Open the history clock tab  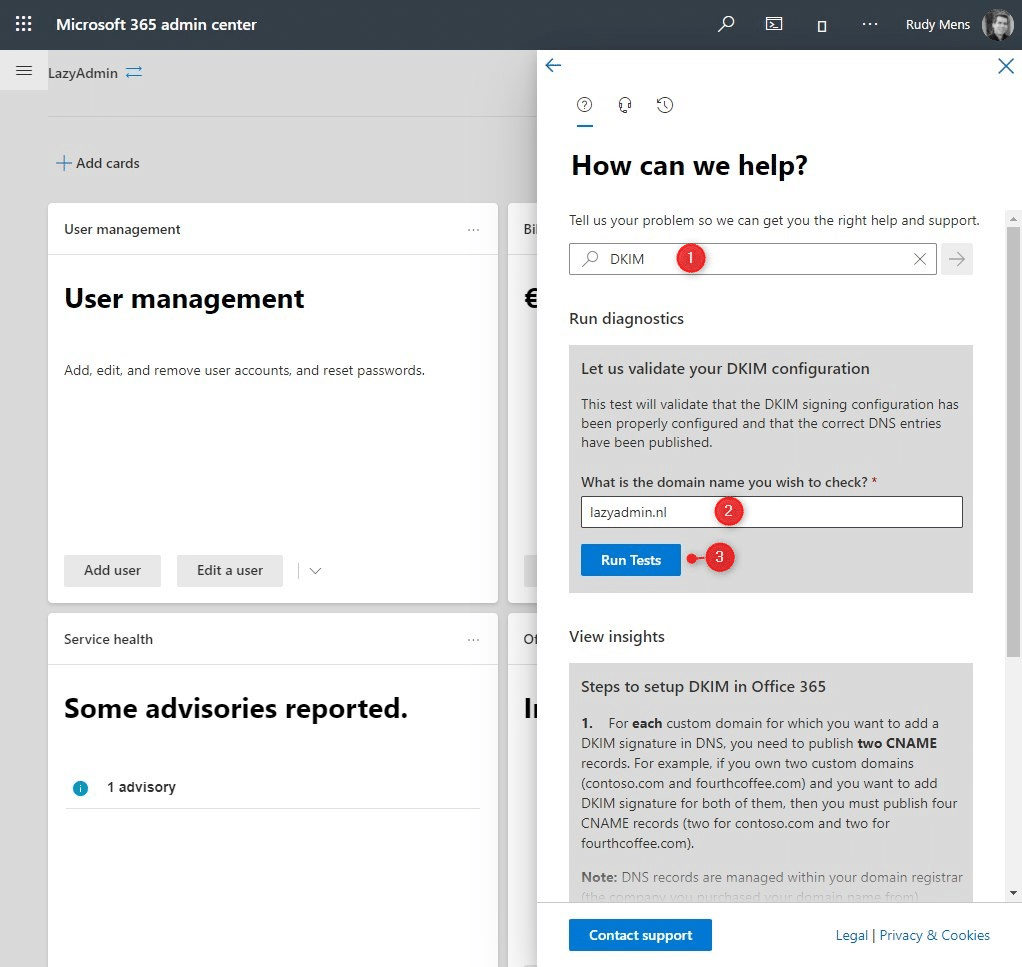[665, 105]
